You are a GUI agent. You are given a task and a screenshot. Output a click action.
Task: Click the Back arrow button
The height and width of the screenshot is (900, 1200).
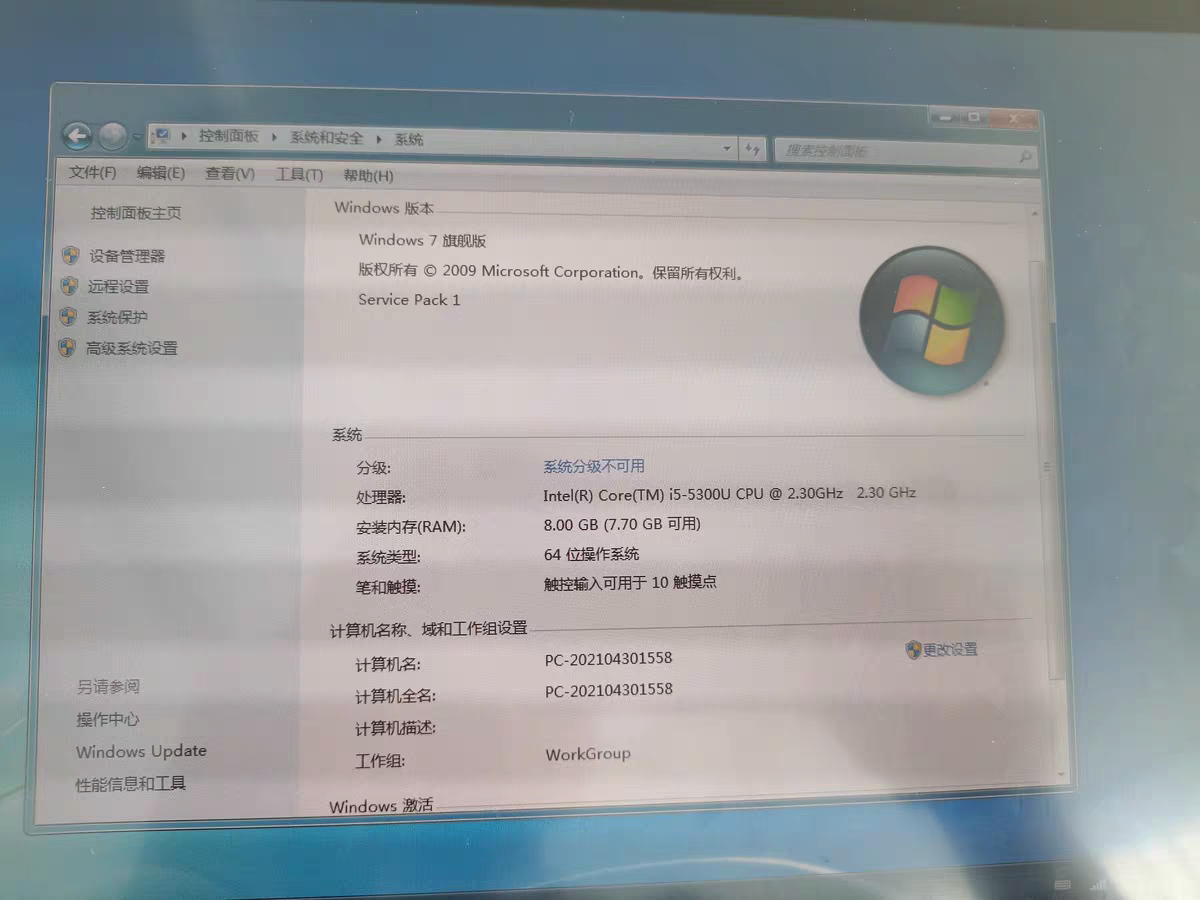[x=77, y=135]
